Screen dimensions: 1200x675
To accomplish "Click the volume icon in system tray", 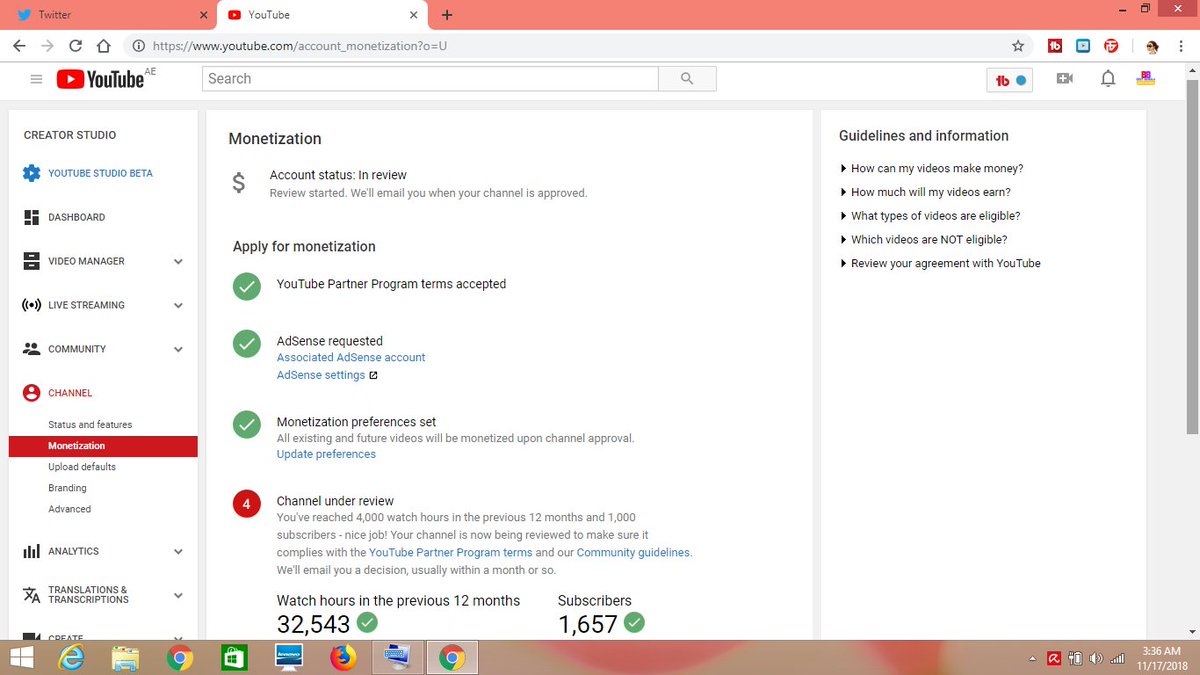I will point(1096,658).
